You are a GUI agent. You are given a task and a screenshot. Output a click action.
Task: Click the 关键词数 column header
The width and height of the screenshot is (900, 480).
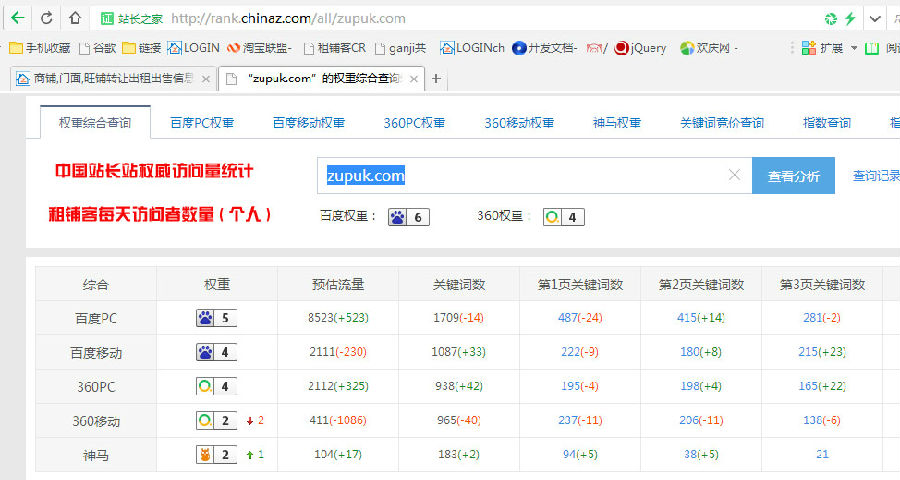(x=459, y=284)
